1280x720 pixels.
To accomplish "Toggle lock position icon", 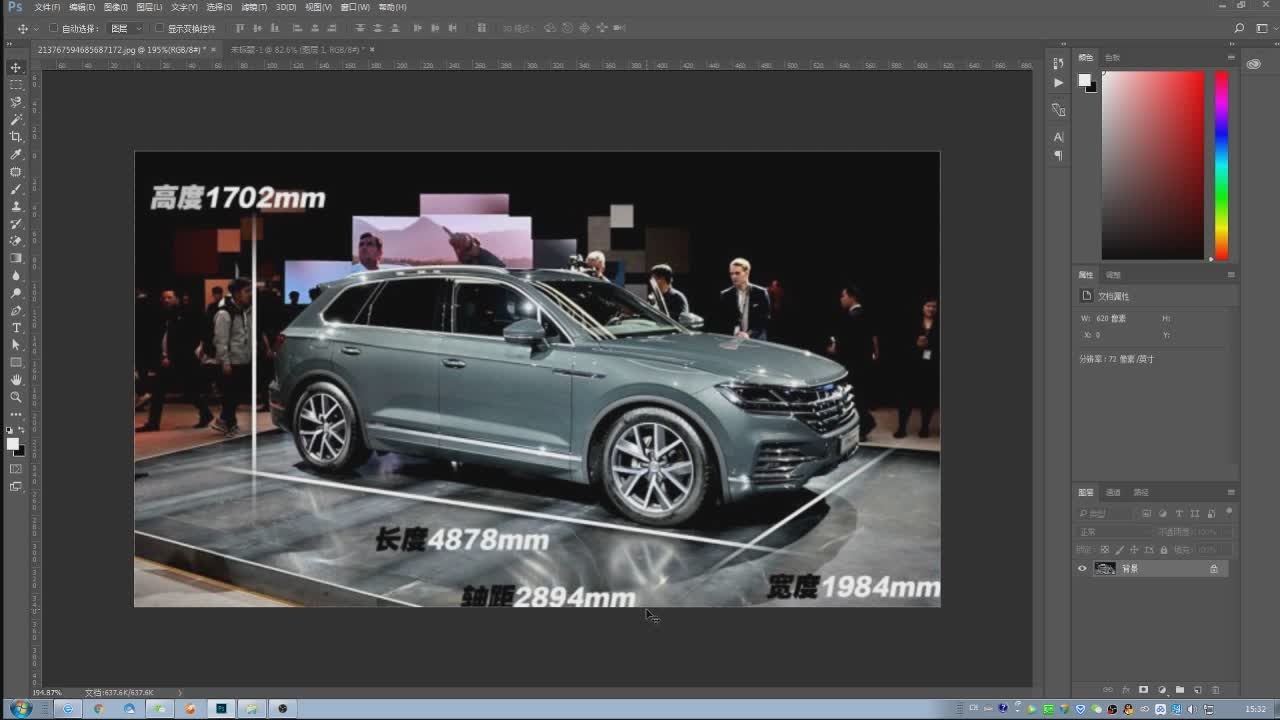I will 1134,550.
